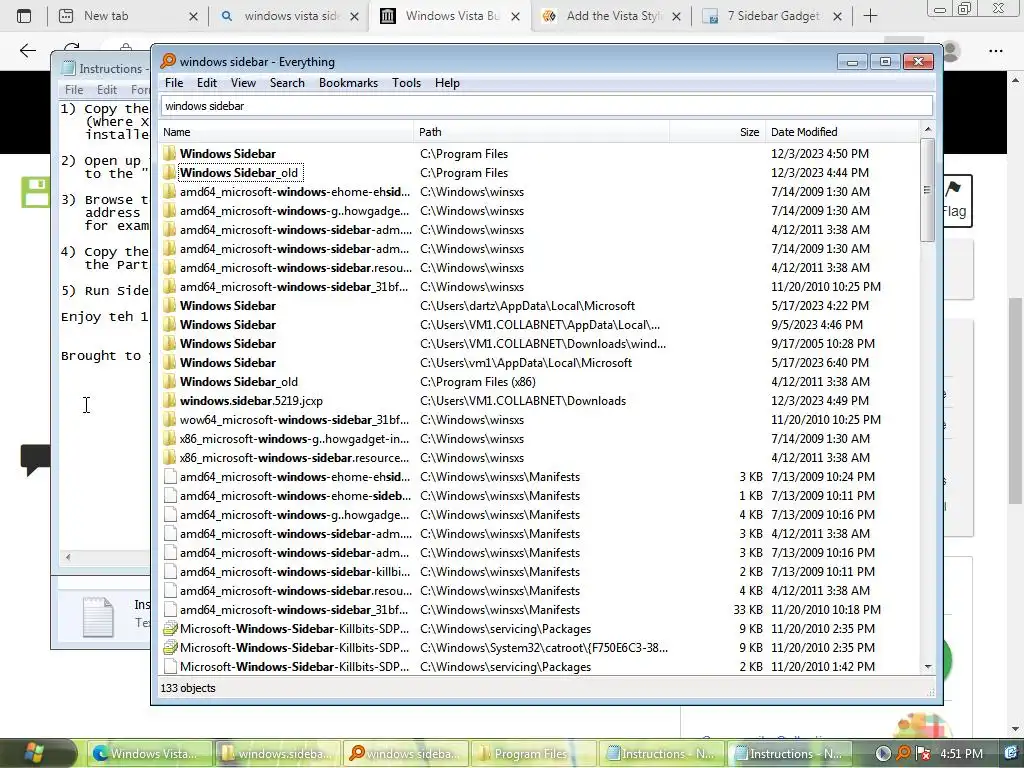Open the Bookmarks menu
The height and width of the screenshot is (768, 1024).
coord(348,83)
